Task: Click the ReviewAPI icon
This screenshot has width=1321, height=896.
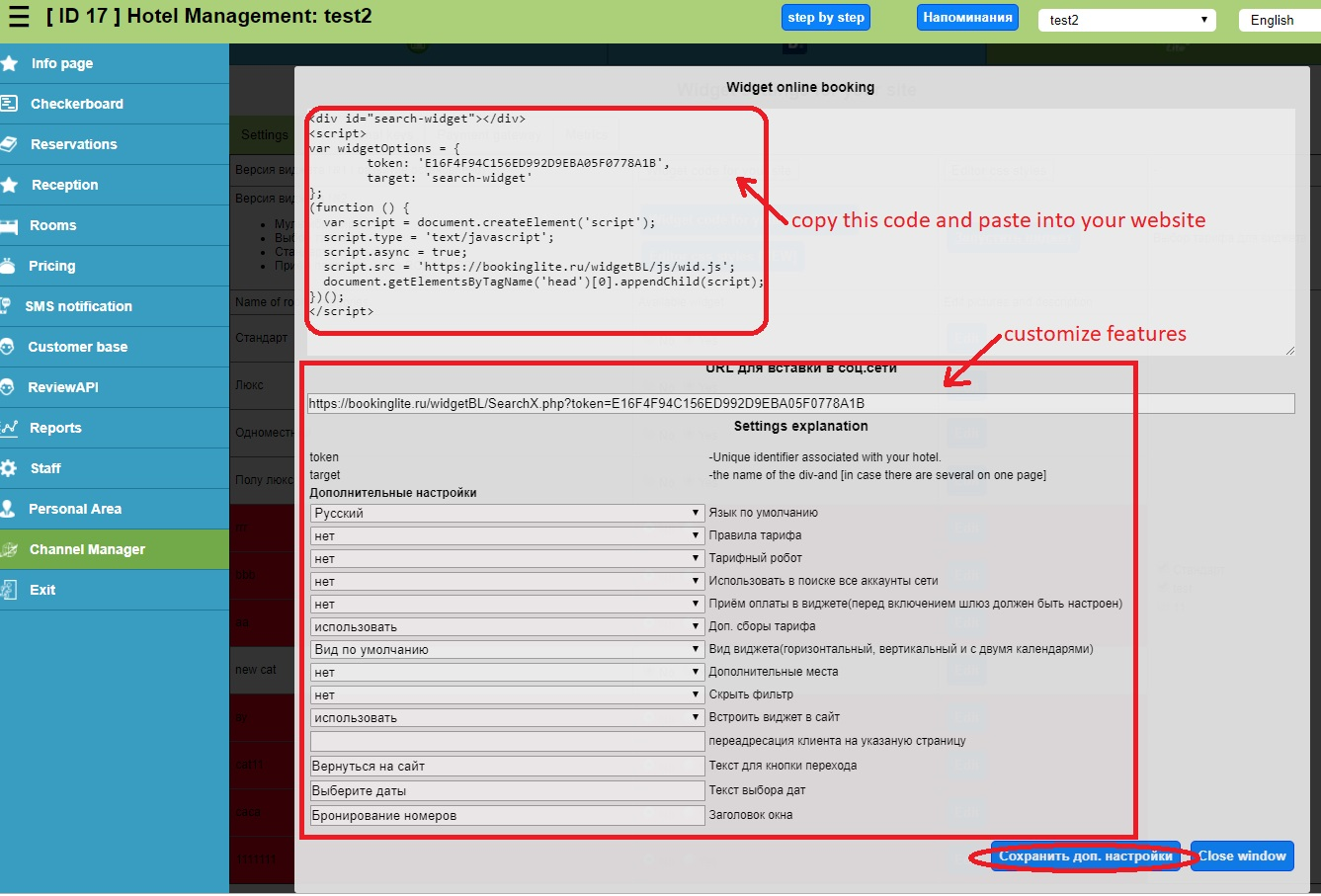Action: [7, 387]
